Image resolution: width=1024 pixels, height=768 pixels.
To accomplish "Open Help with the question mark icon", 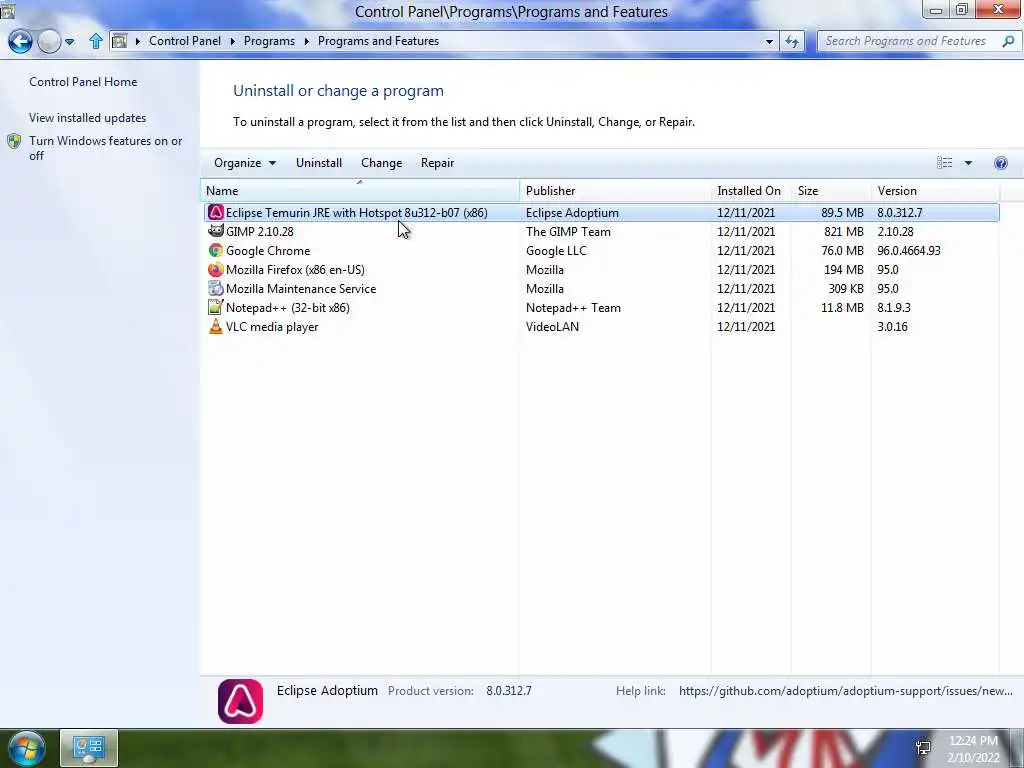I will pyautogui.click(x=1000, y=163).
